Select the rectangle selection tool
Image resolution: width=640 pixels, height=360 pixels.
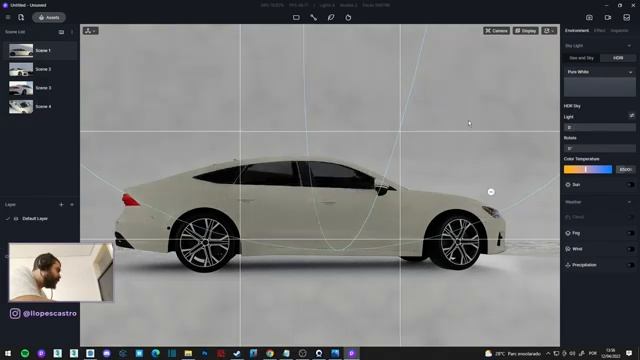pos(296,18)
